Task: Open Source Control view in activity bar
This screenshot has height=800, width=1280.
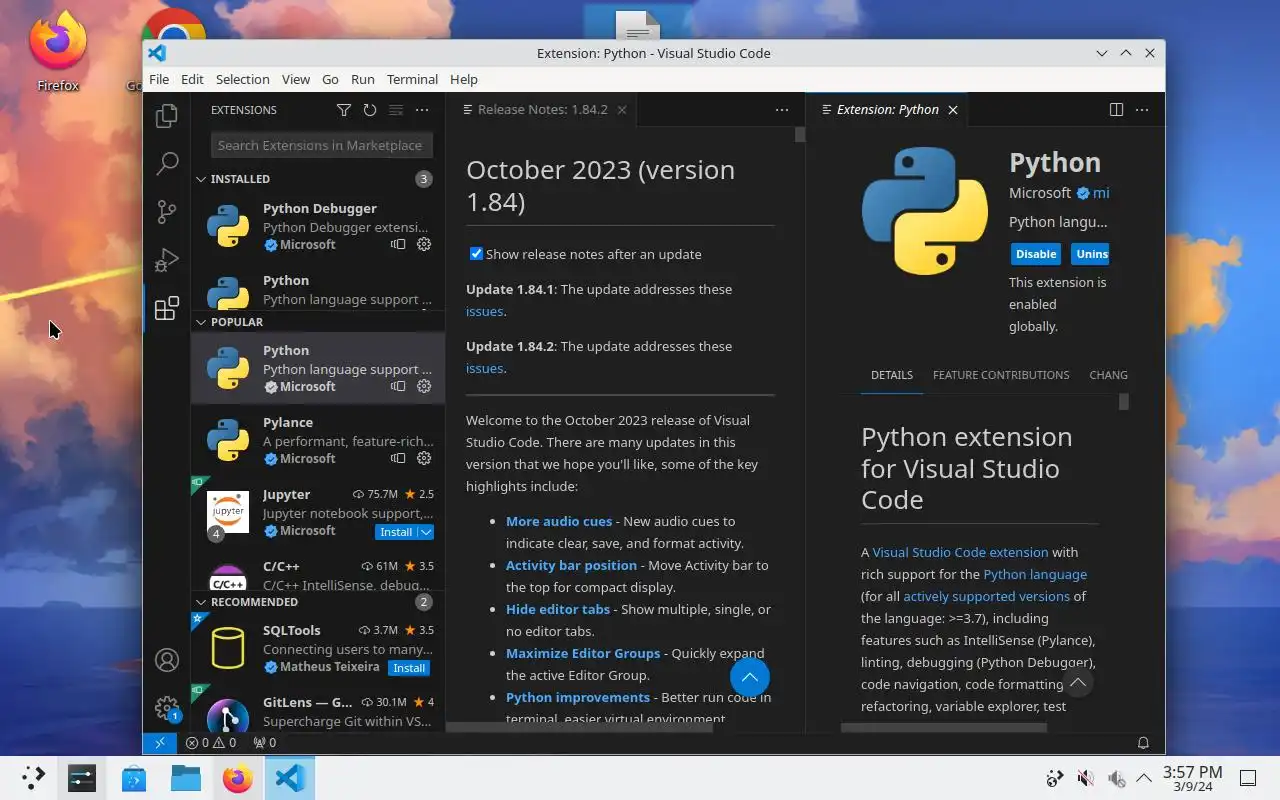Action: (x=167, y=212)
